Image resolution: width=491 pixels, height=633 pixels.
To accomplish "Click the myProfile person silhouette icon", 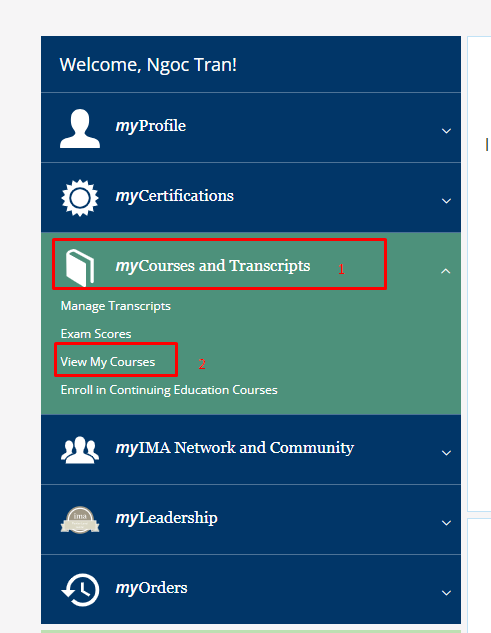I will (80, 128).
